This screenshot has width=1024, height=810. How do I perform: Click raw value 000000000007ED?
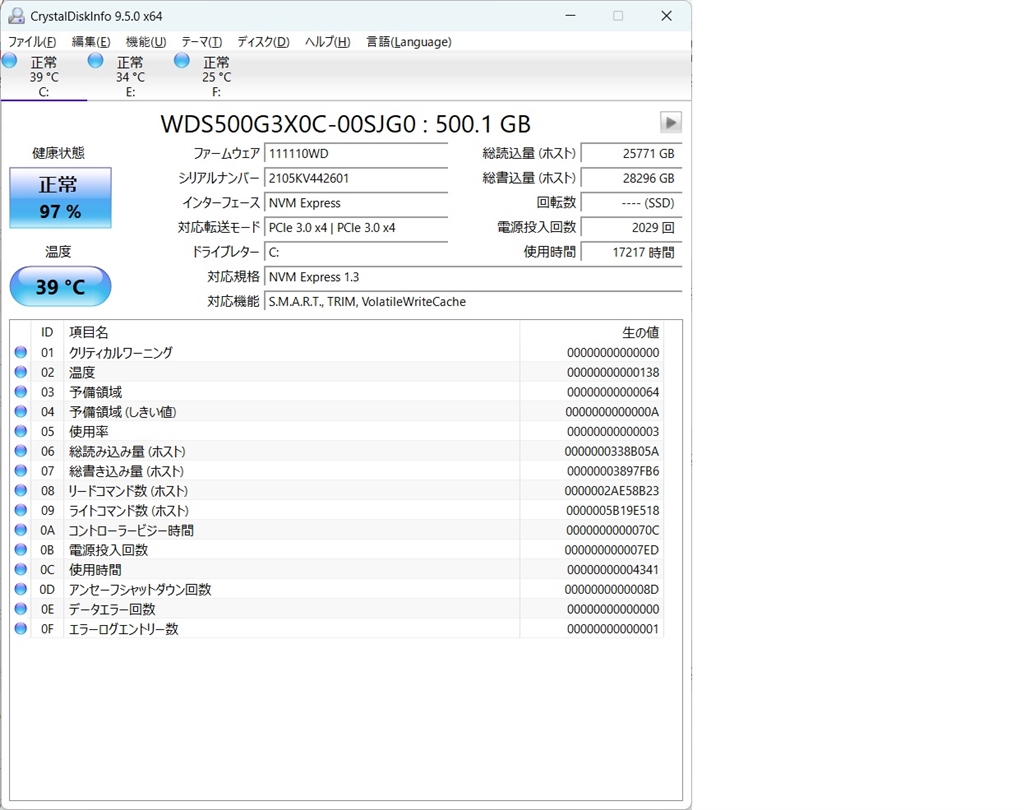click(612, 550)
